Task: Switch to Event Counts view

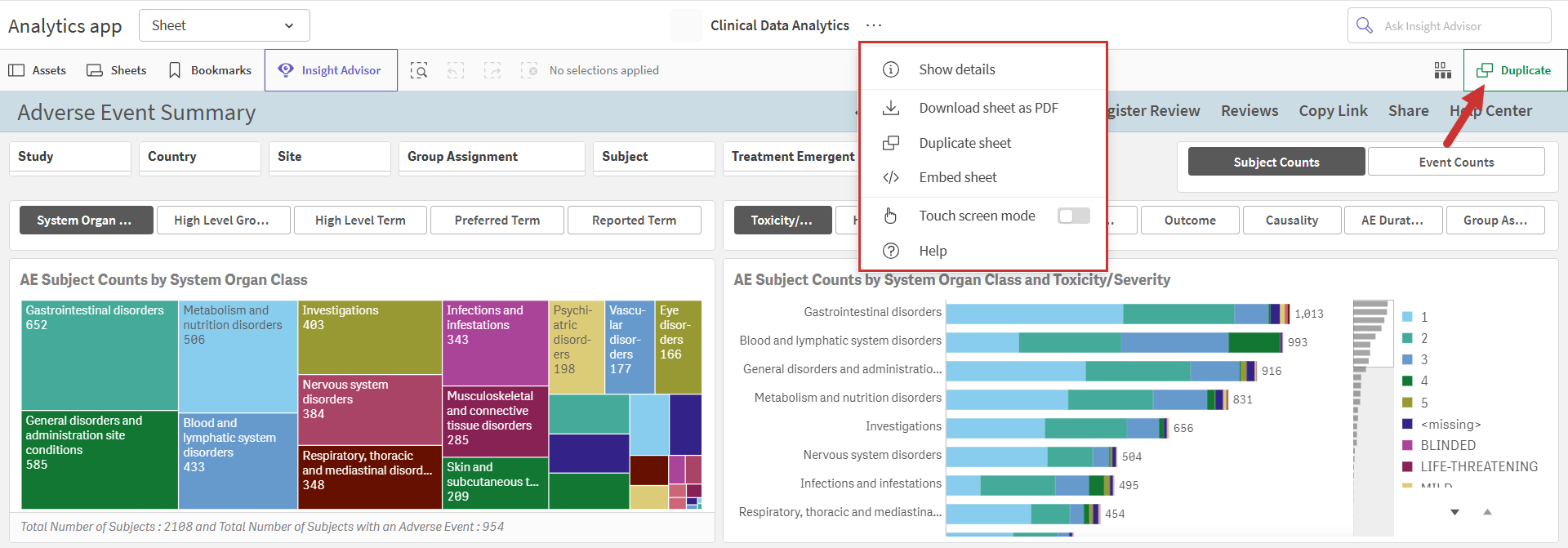Action: click(1456, 162)
